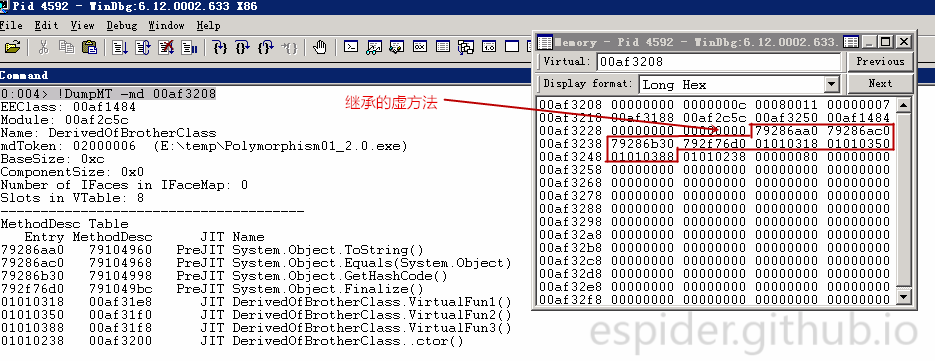Click the Memory window system menu icon
935x361 pixels.
(544, 42)
